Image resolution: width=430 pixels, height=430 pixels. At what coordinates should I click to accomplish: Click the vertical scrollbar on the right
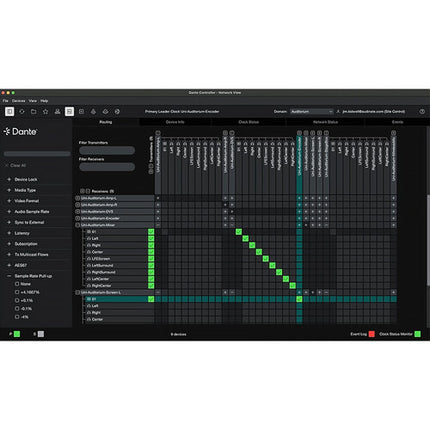point(428,240)
